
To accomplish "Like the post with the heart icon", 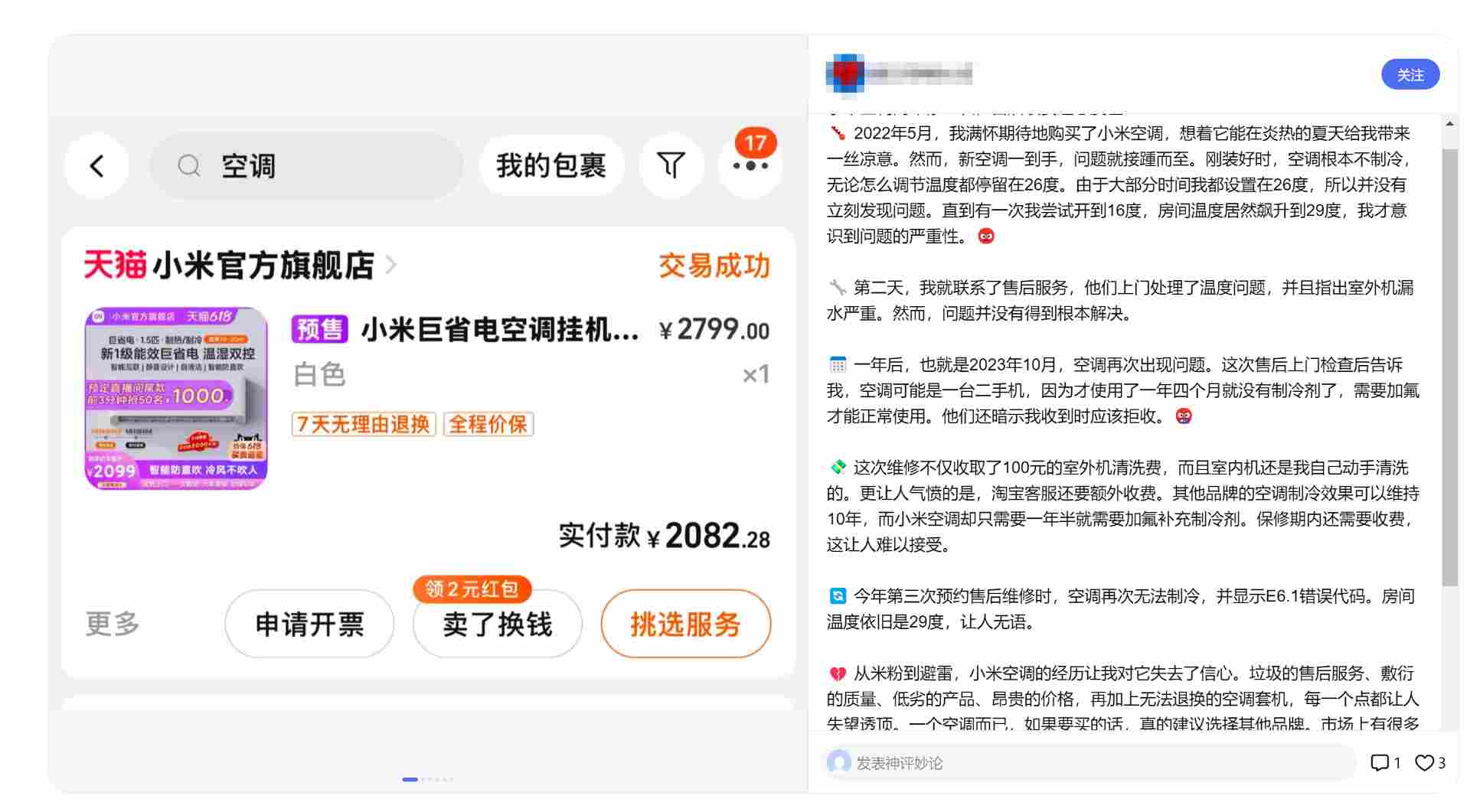I will [1426, 762].
